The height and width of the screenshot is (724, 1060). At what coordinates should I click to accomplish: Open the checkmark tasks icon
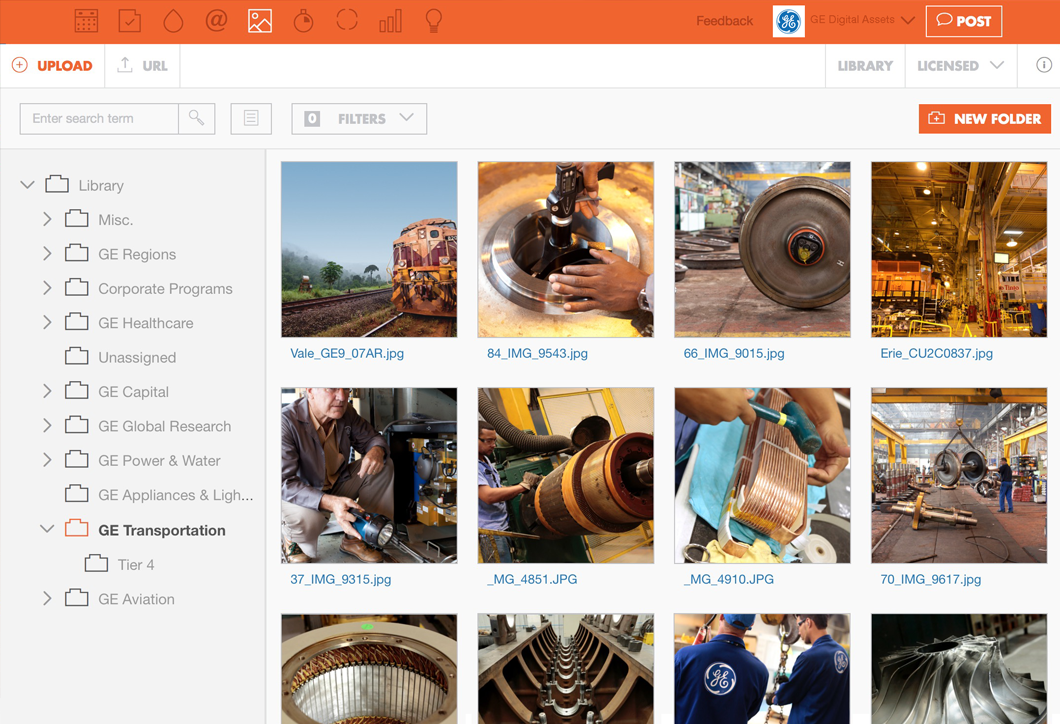[x=129, y=20]
